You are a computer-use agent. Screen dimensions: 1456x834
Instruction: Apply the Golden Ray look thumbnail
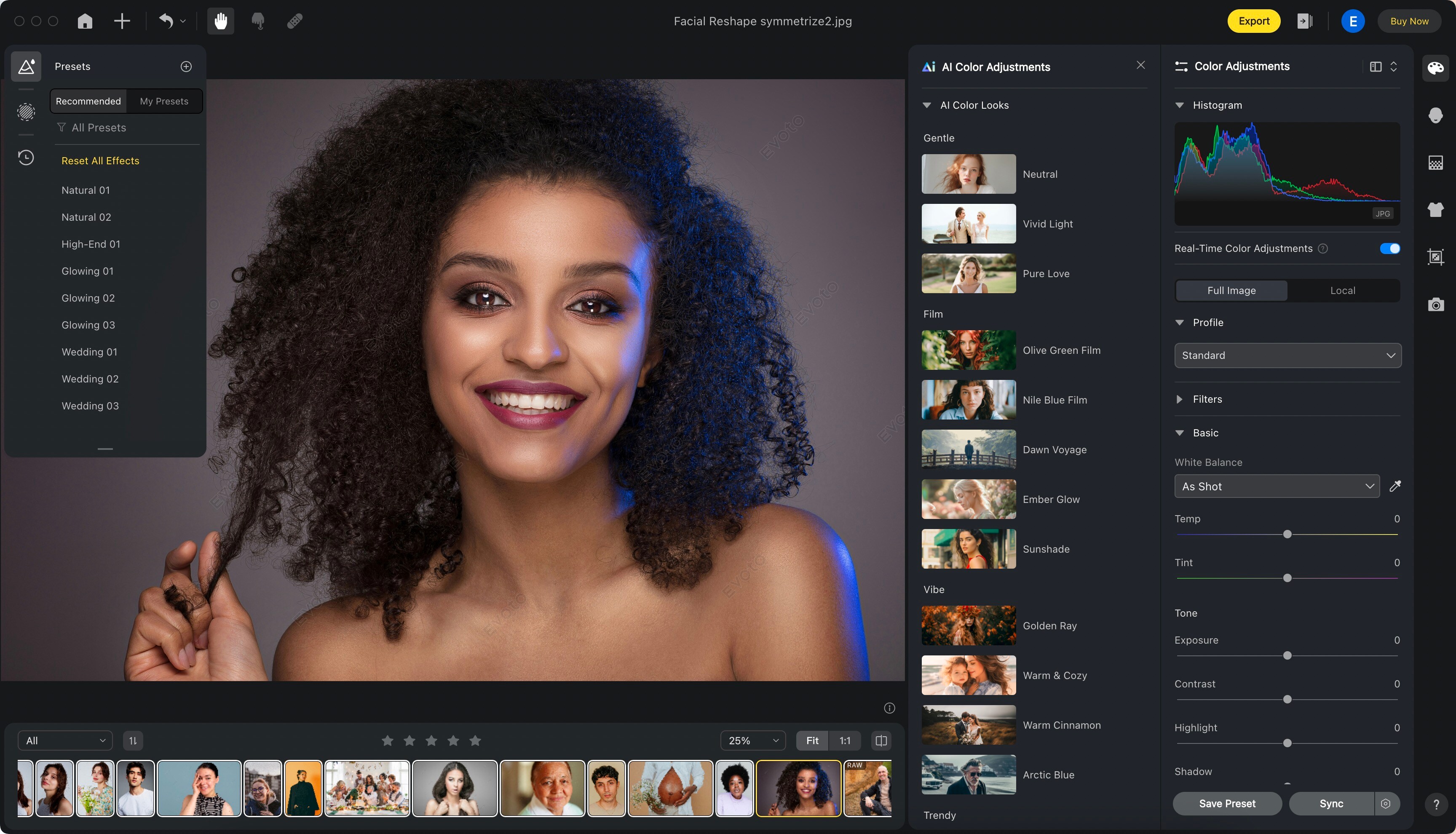(969, 625)
